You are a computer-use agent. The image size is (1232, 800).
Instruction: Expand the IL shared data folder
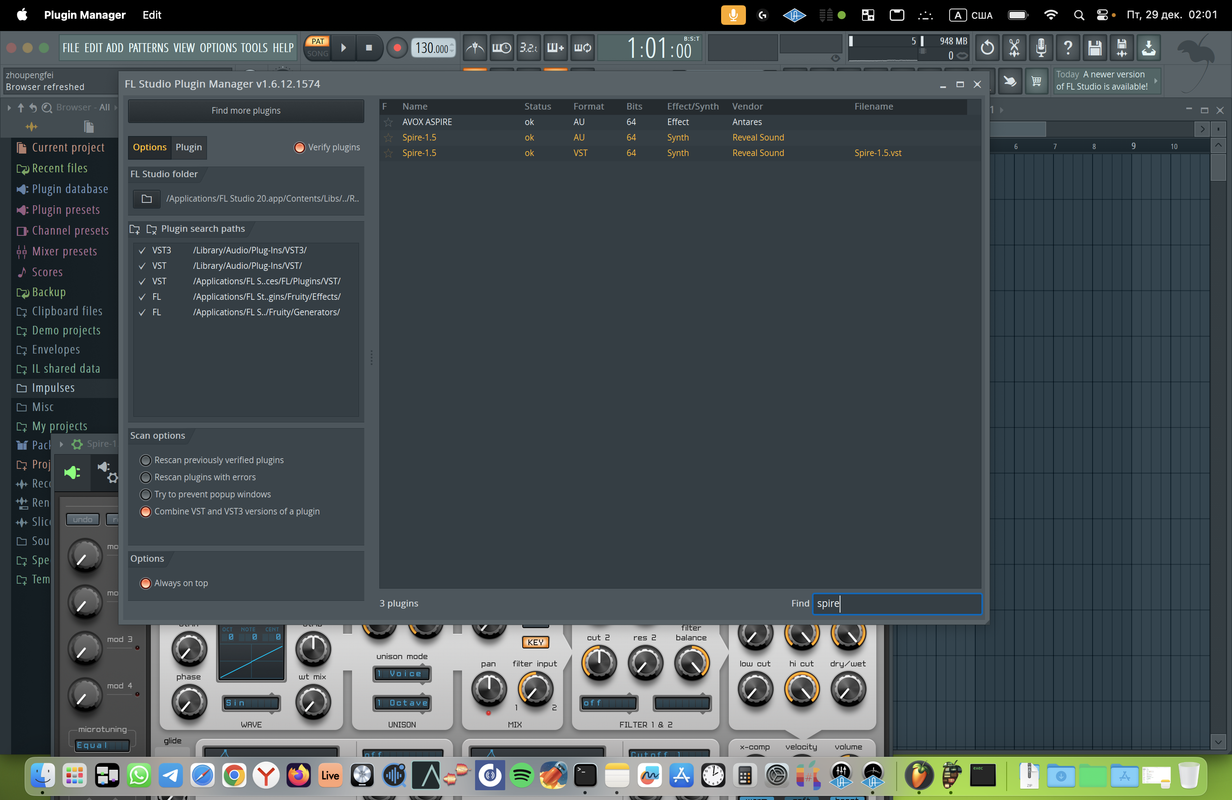click(x=66, y=369)
